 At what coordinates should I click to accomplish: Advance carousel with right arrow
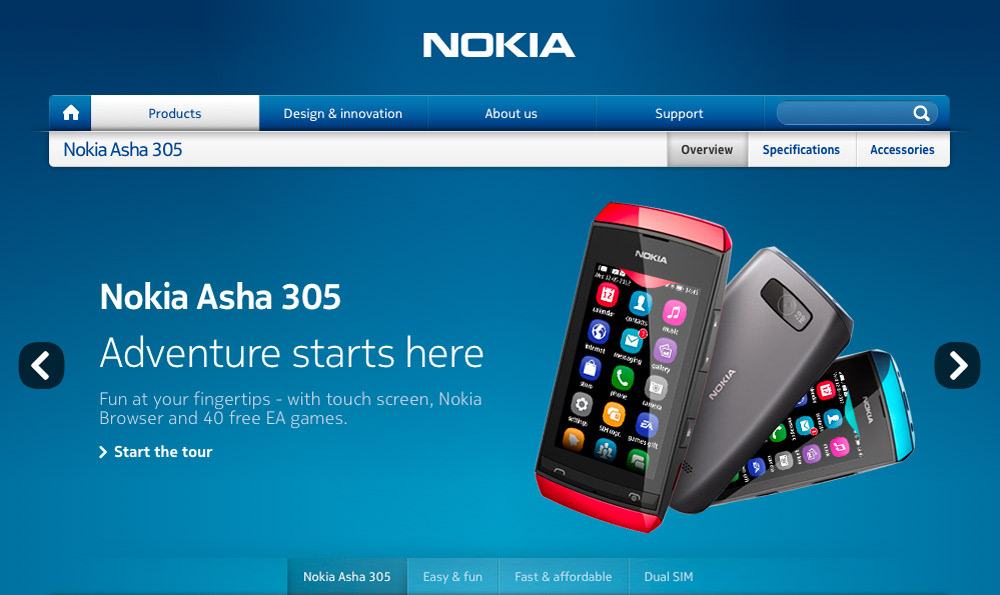(957, 365)
